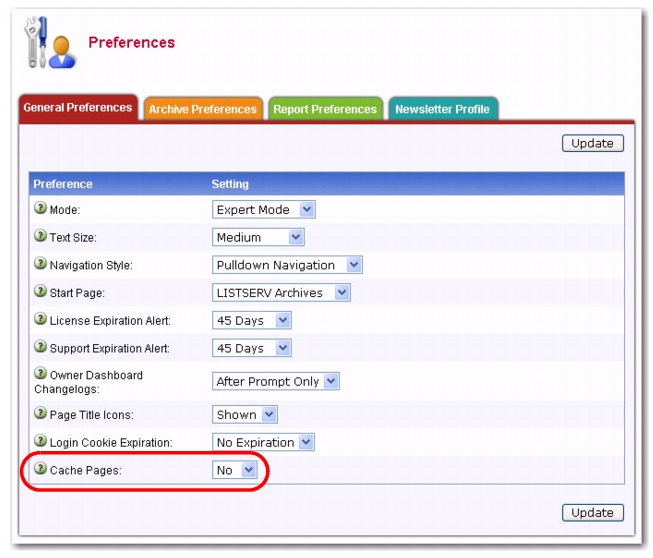Open Support Expiration Alert help icon
Image resolution: width=653 pixels, height=558 pixels.
coord(40,348)
